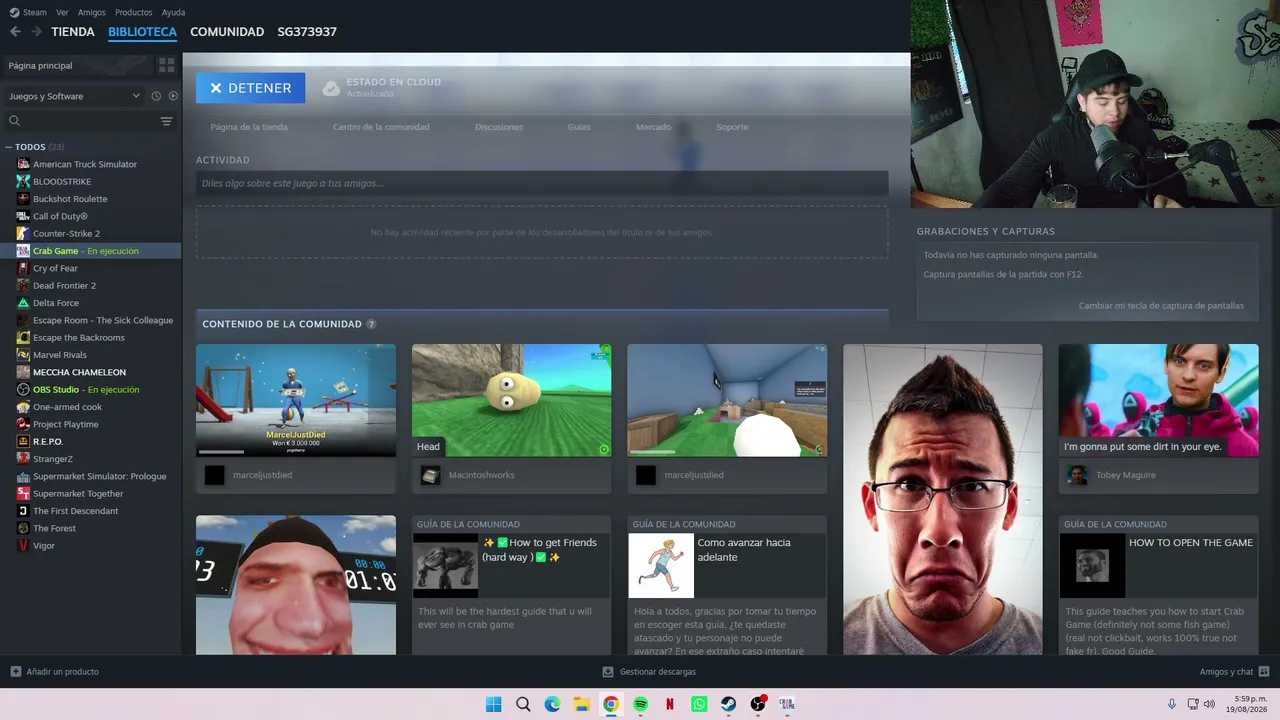This screenshot has height=720, width=1280.
Task: Open Tobey Maguire dirt in eye screenshot
Action: (x=1158, y=400)
